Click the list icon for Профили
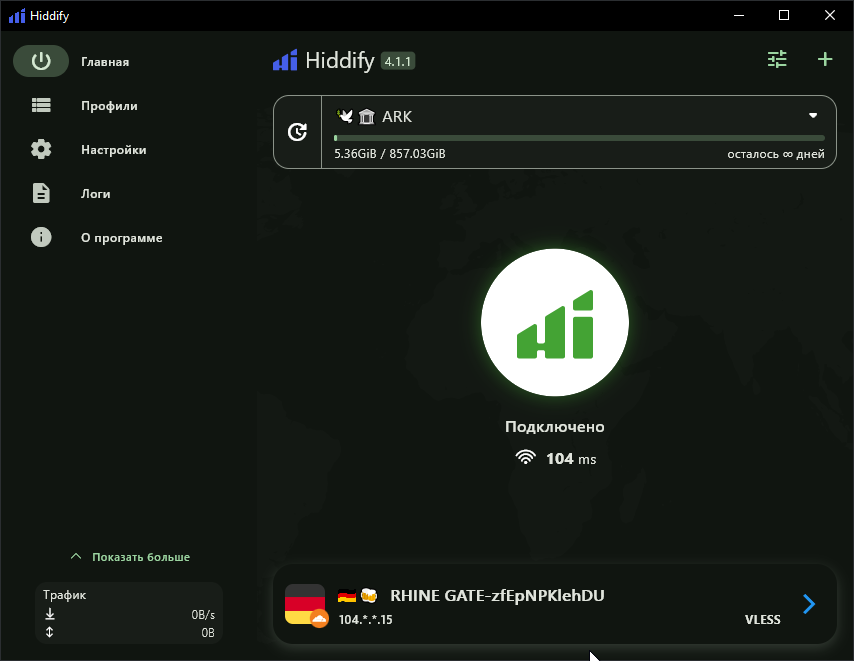This screenshot has height=661, width=854. 41,105
